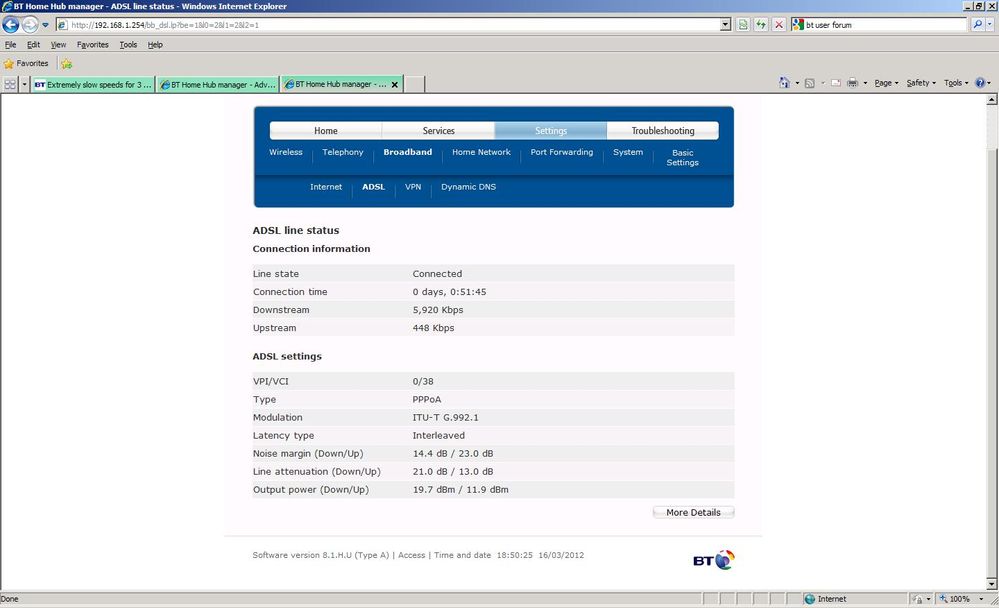Click the Quick Tabs grid icon
Image resolution: width=999 pixels, height=608 pixels.
pos(10,84)
